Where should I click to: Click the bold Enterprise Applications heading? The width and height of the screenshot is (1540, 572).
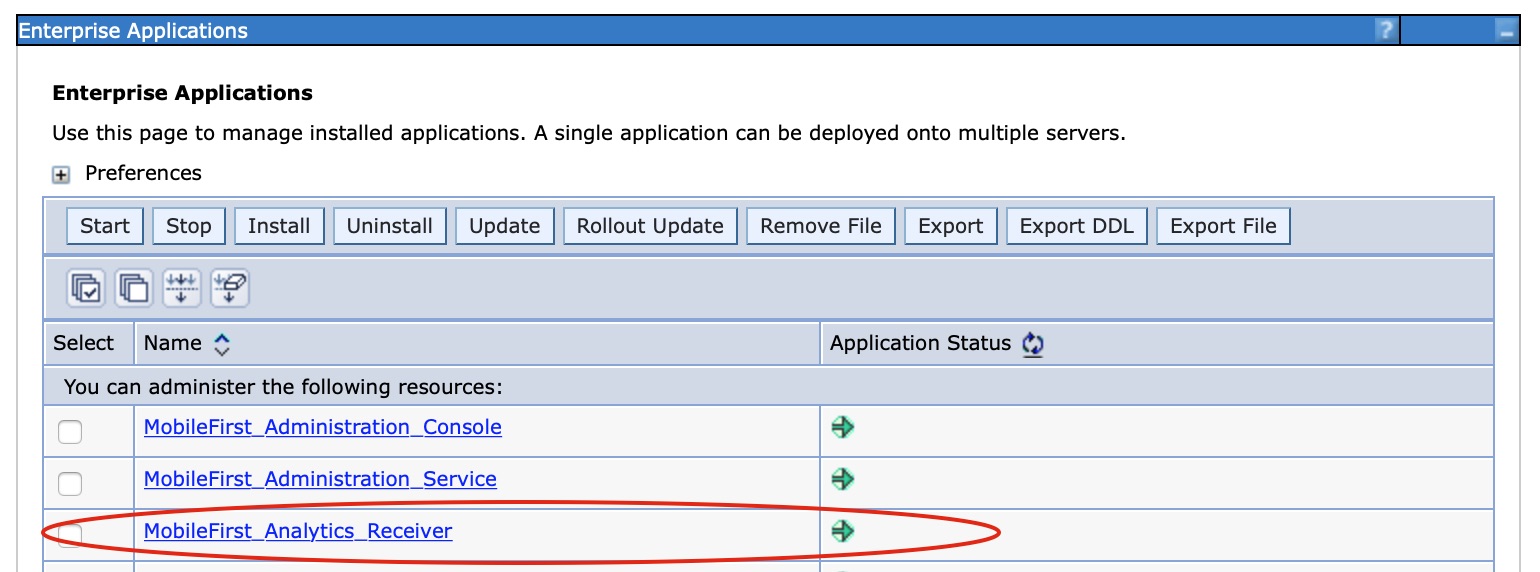click(x=183, y=93)
